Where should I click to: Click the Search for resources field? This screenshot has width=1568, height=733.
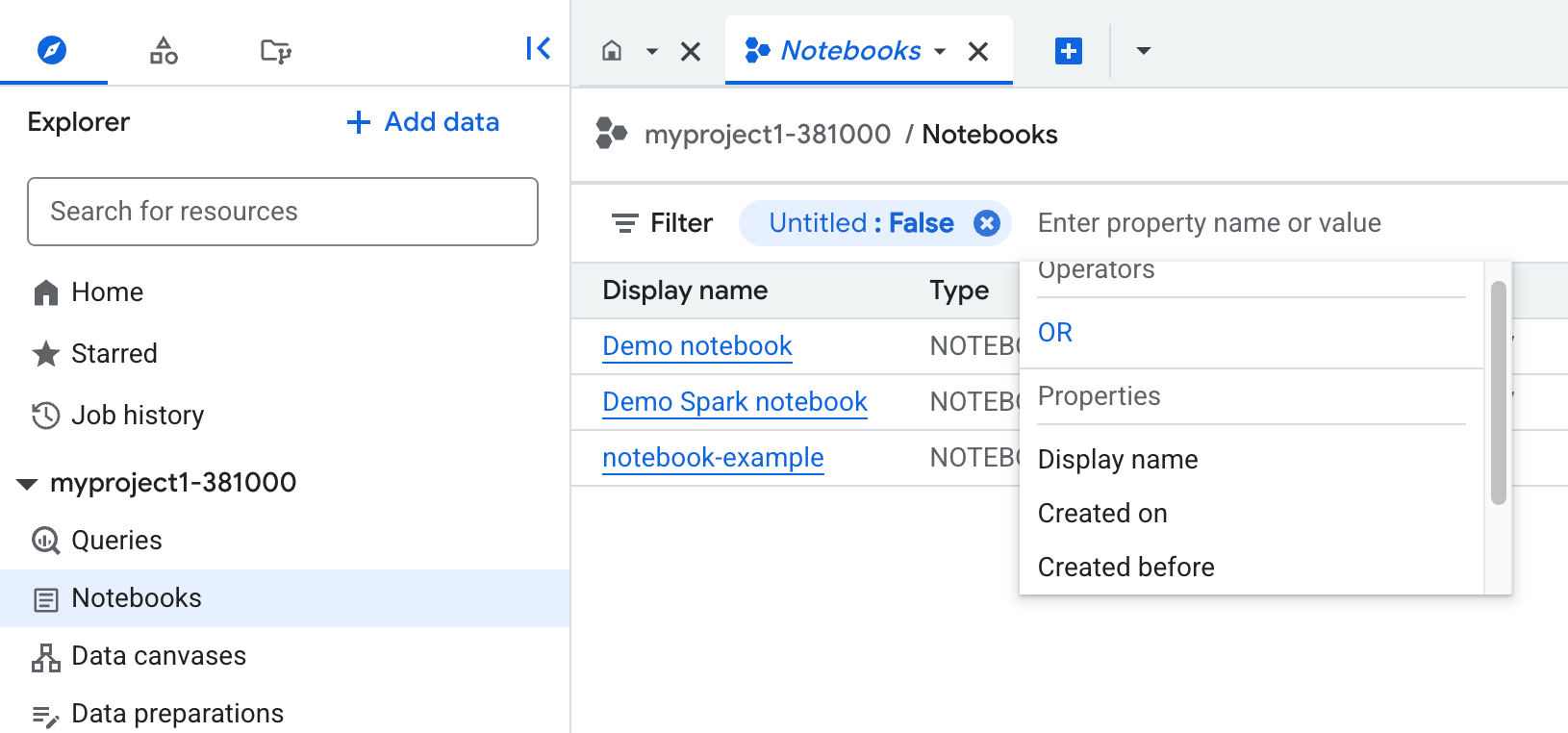tap(283, 212)
